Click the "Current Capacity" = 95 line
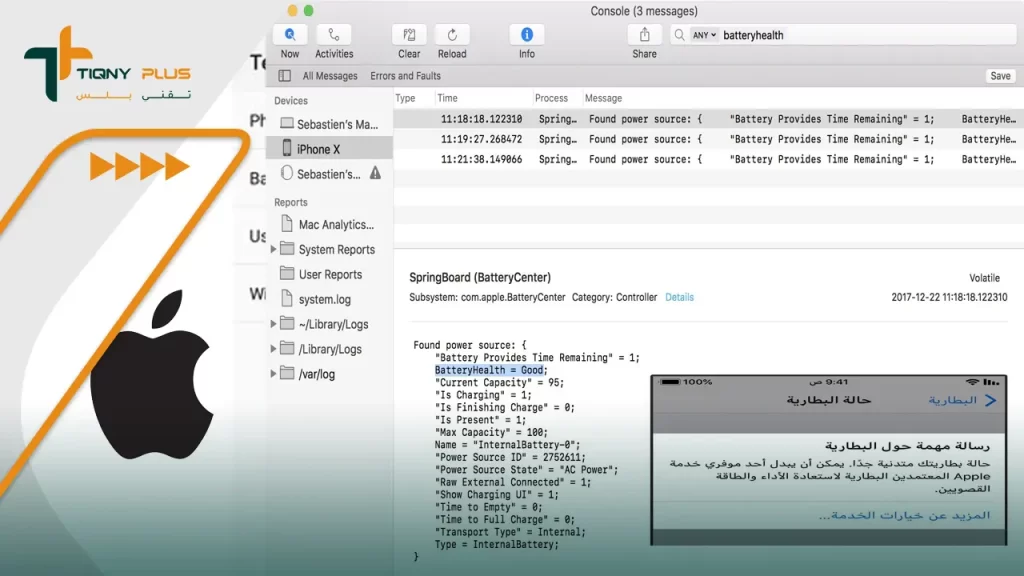 coord(500,383)
